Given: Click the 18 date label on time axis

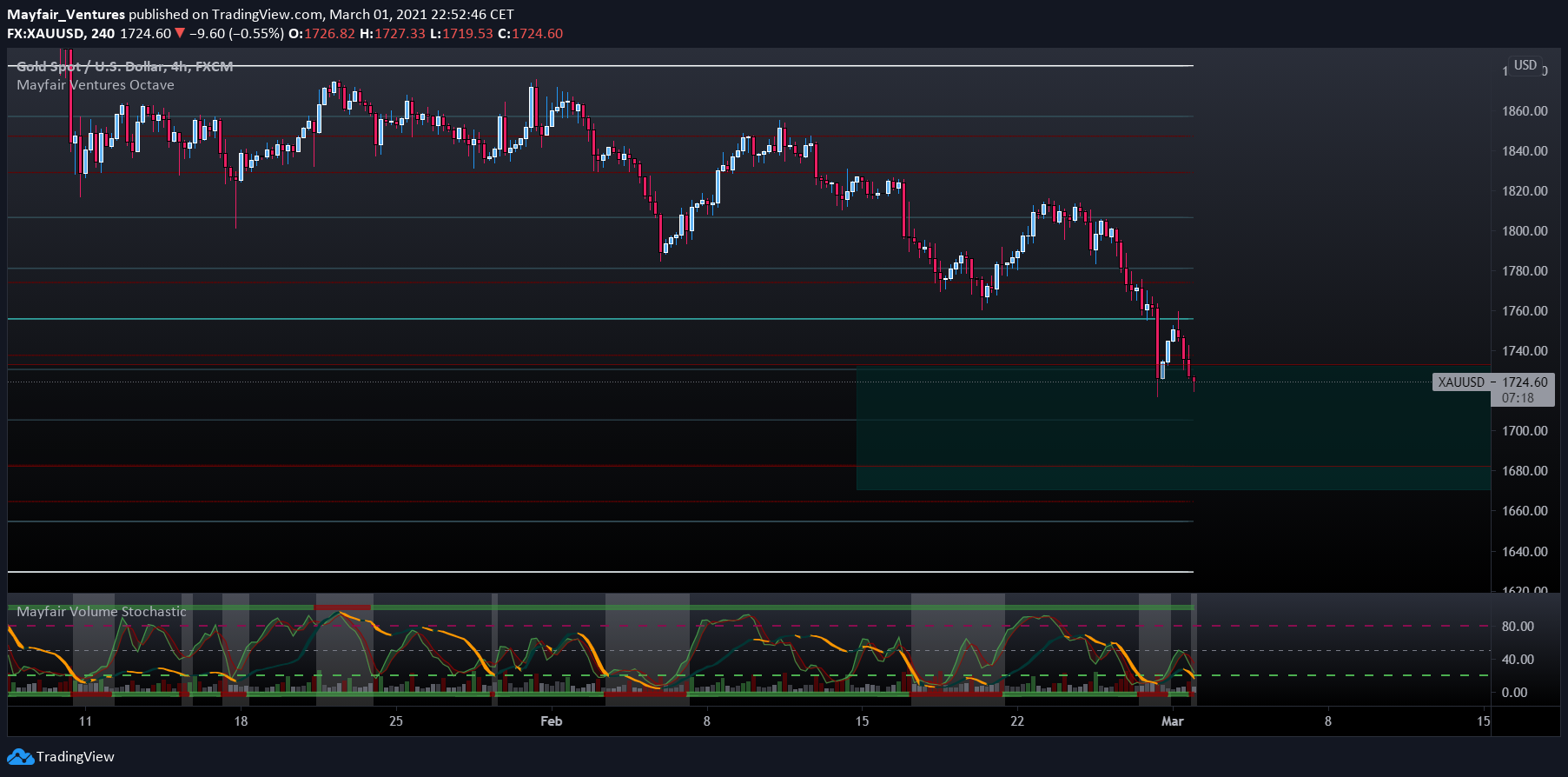Looking at the screenshot, I should [x=241, y=721].
